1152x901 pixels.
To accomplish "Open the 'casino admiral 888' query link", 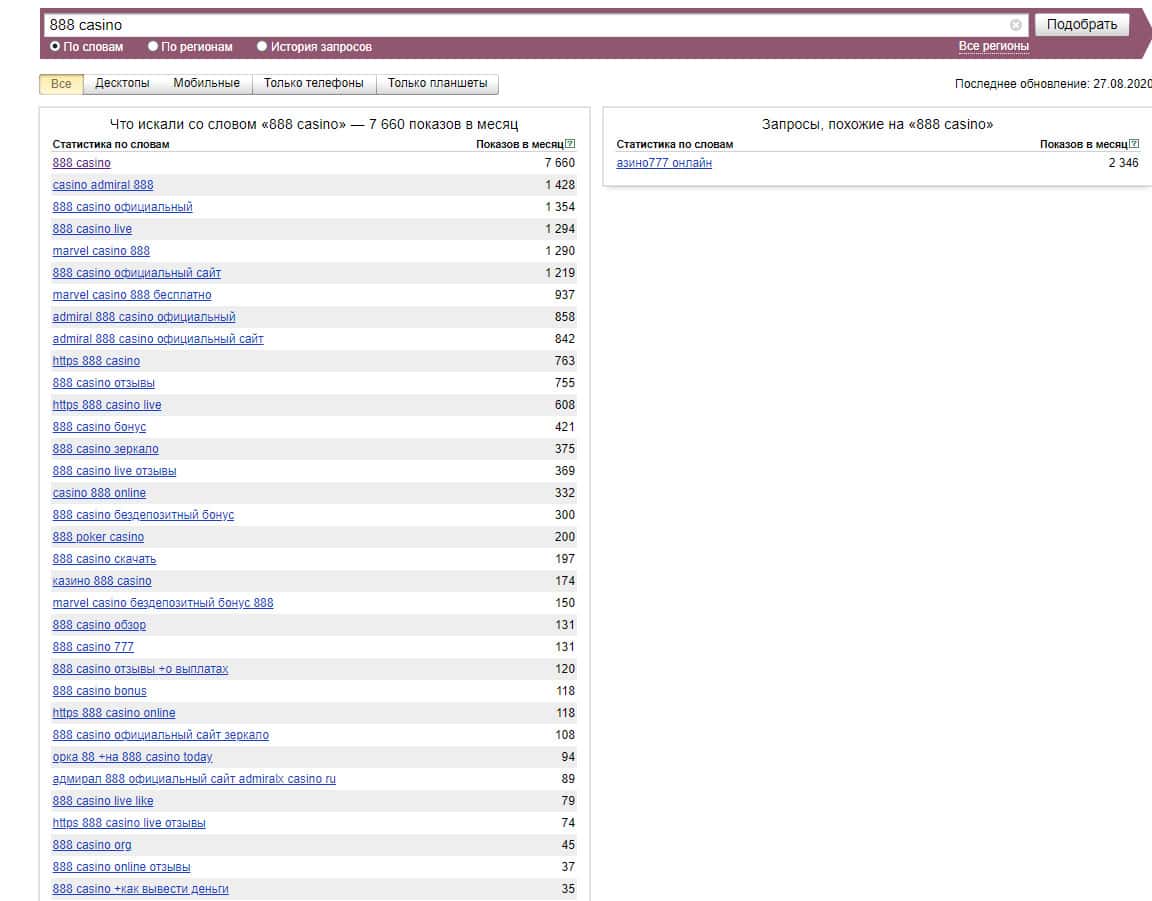I will [103, 185].
